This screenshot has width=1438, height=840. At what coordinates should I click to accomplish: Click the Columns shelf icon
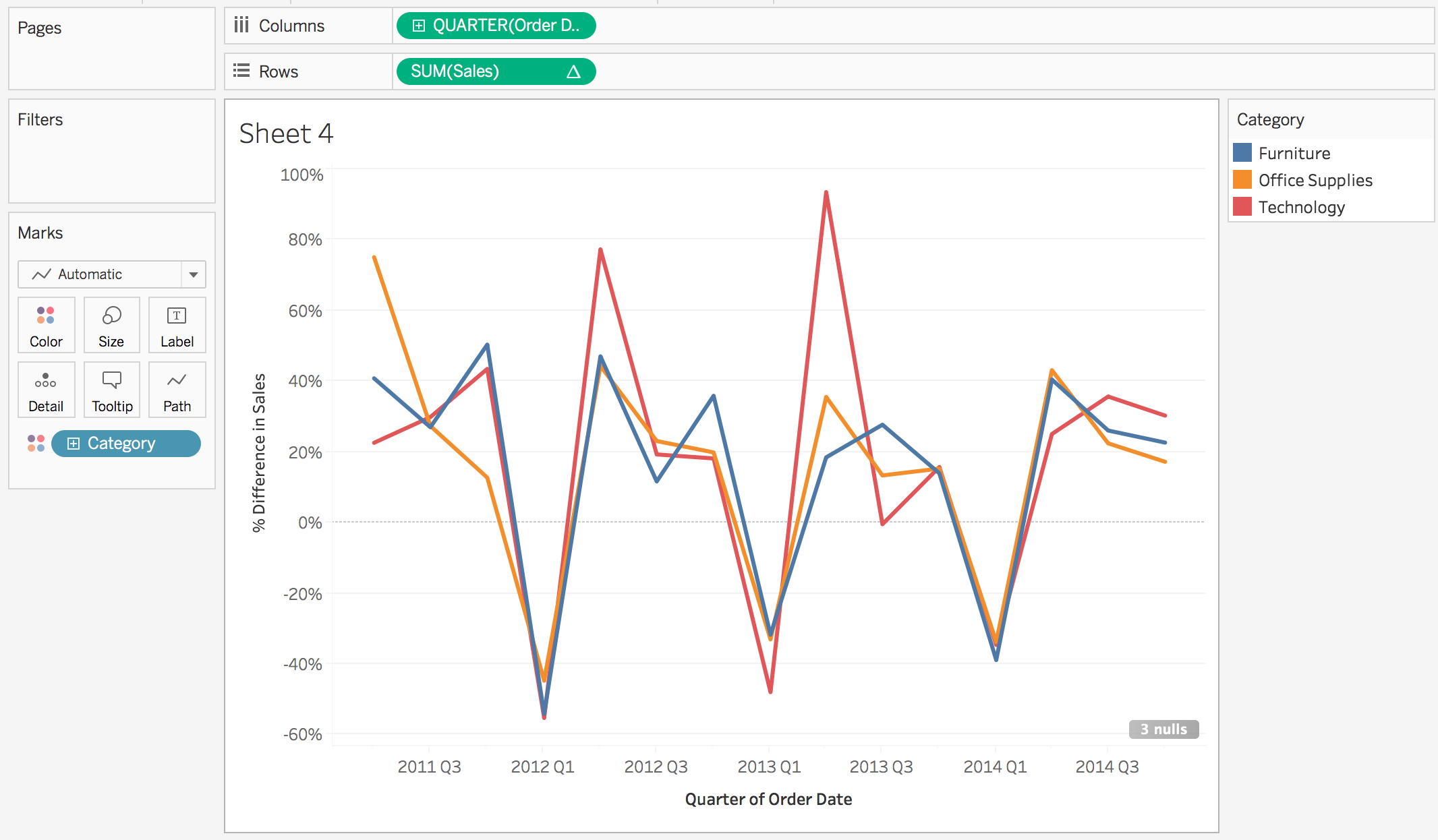241,26
